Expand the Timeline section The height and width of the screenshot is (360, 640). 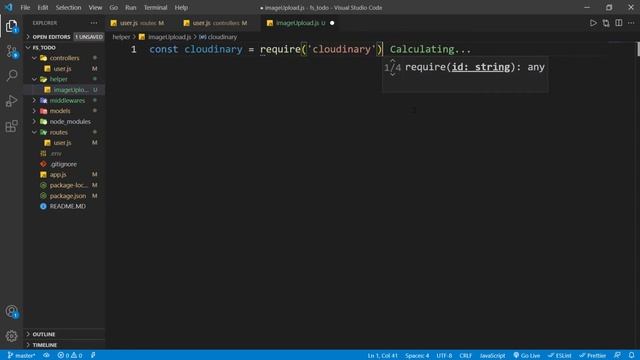(64, 345)
